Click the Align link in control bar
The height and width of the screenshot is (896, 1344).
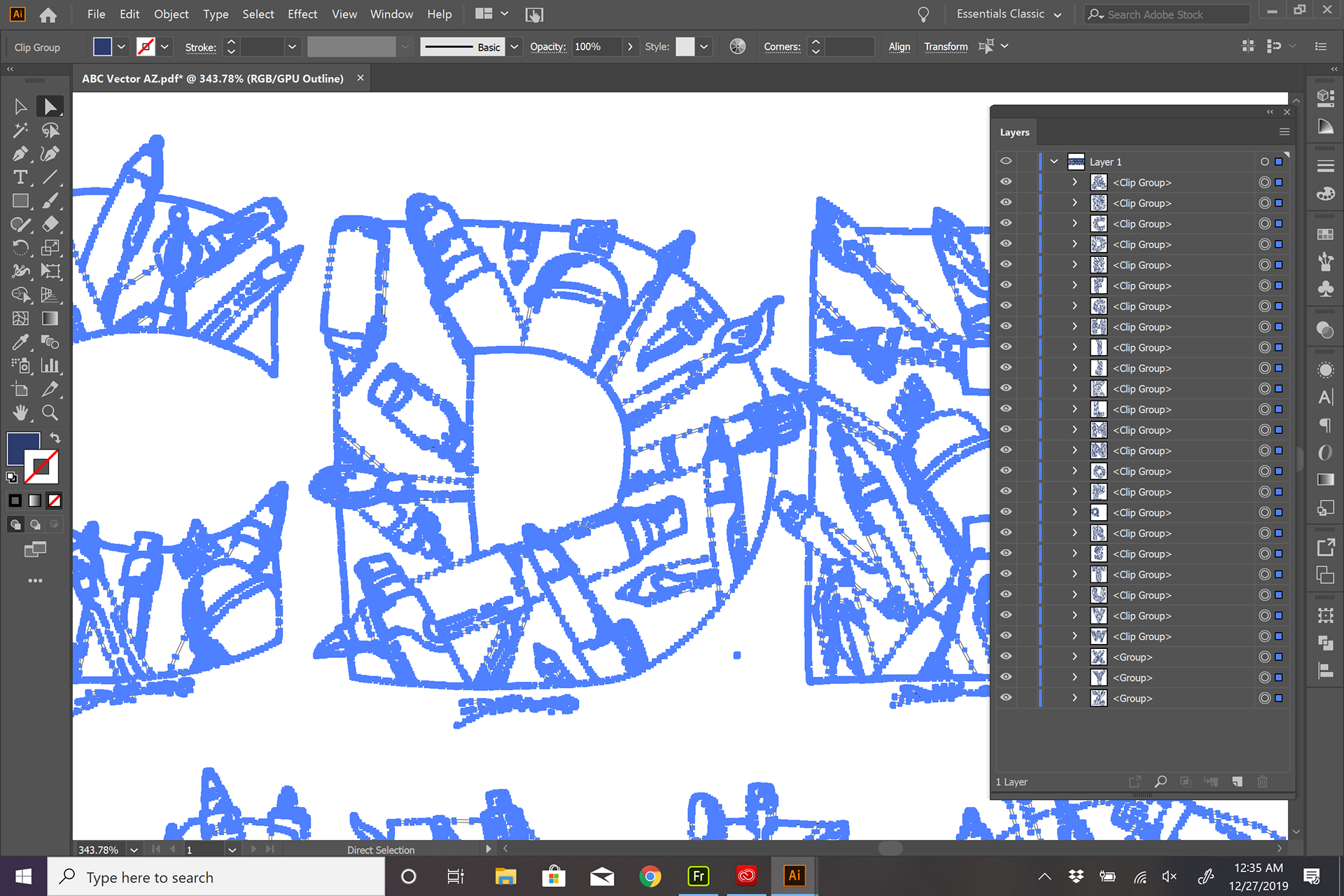[899, 47]
